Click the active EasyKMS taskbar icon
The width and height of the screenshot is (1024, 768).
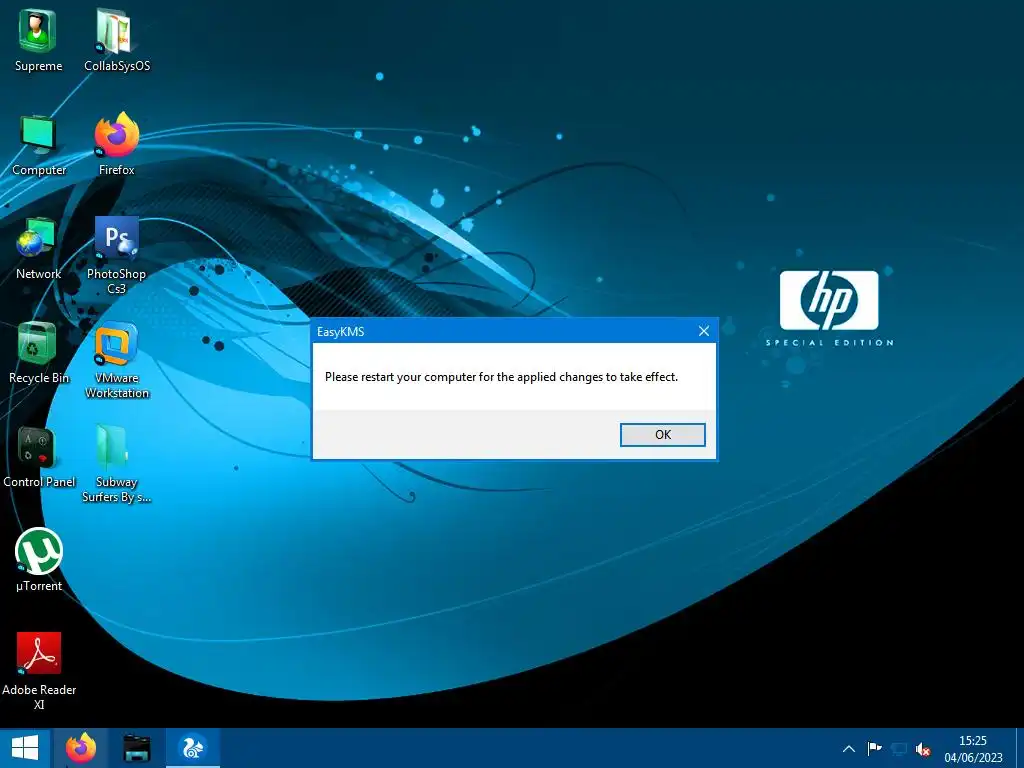point(193,748)
